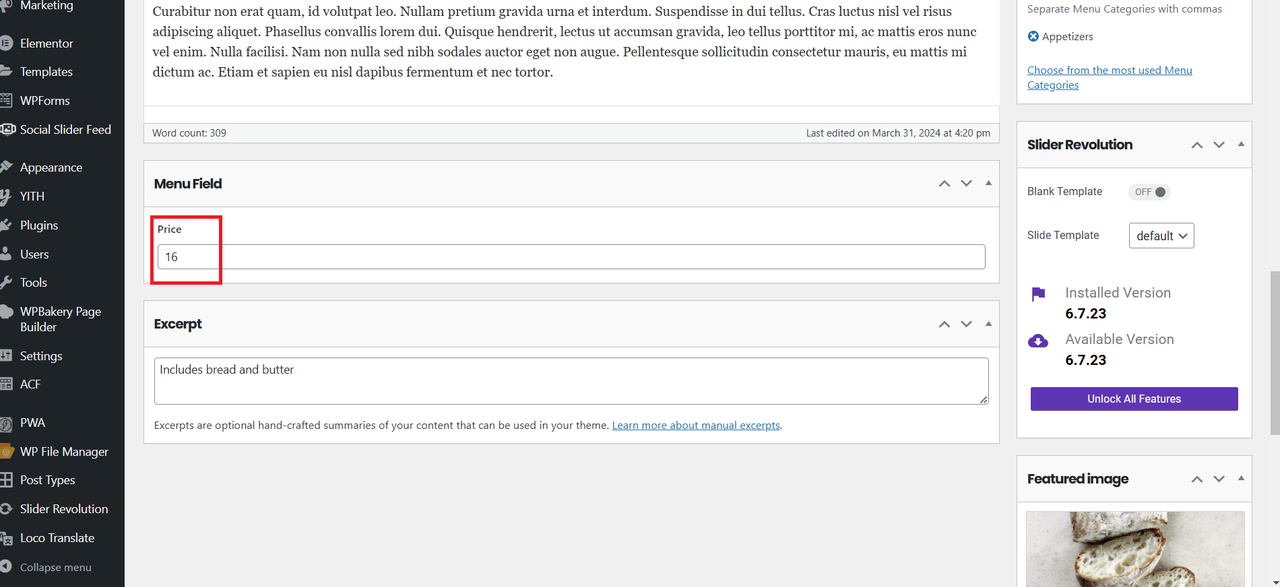This screenshot has height=587, width=1280.
Task: Click the Unlock All Features button
Action: coord(1134,399)
